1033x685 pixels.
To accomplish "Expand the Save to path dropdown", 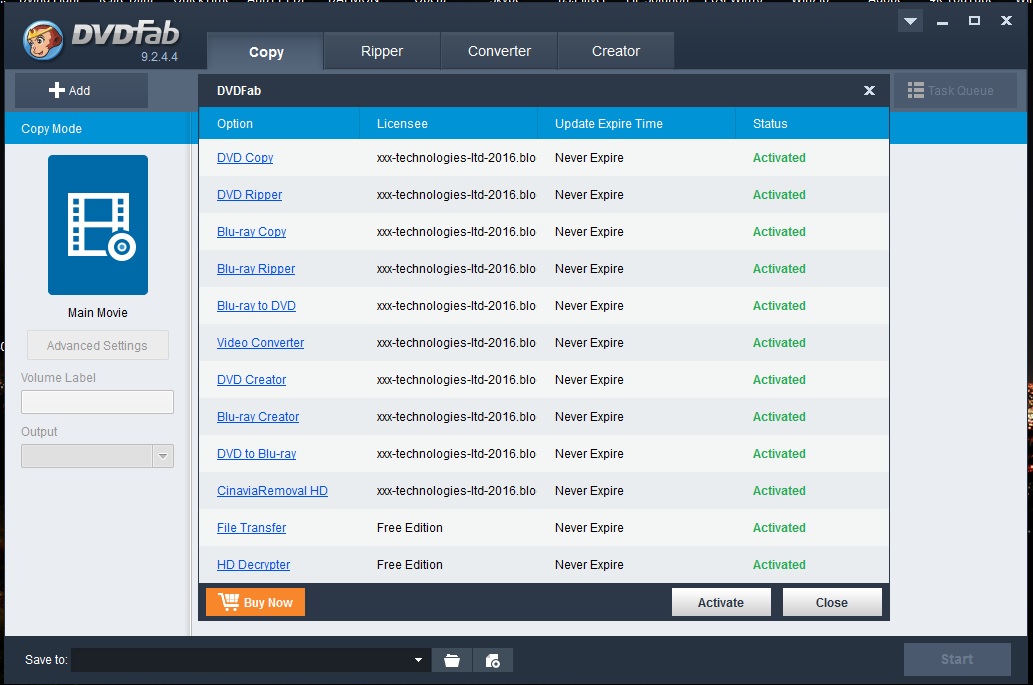I will click(x=418, y=660).
